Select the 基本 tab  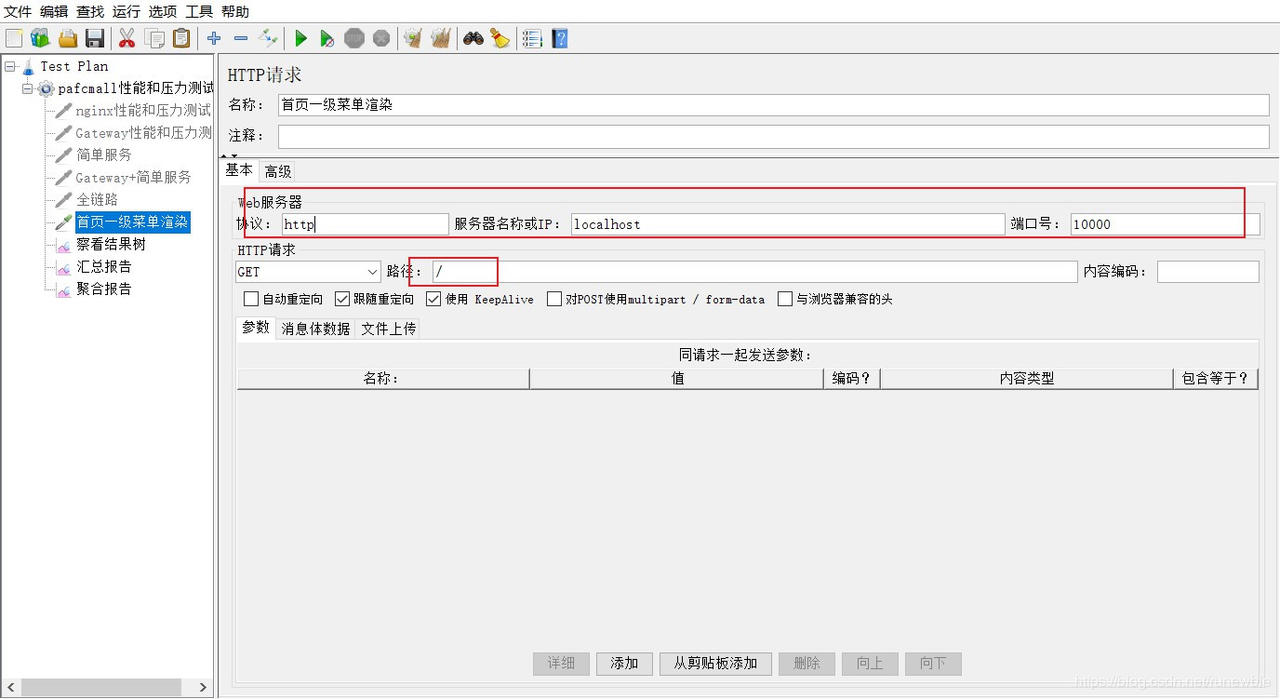click(x=239, y=170)
